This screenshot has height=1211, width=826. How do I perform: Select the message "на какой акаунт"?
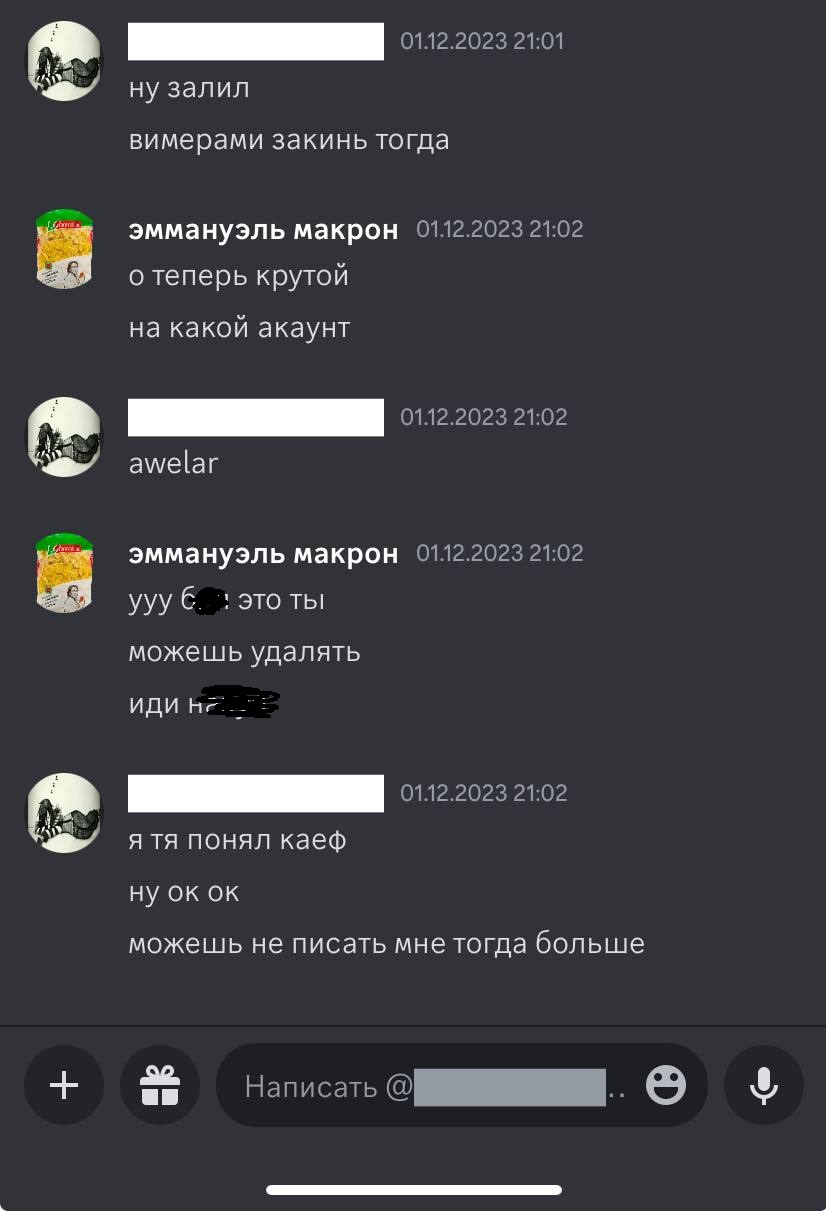click(x=239, y=328)
